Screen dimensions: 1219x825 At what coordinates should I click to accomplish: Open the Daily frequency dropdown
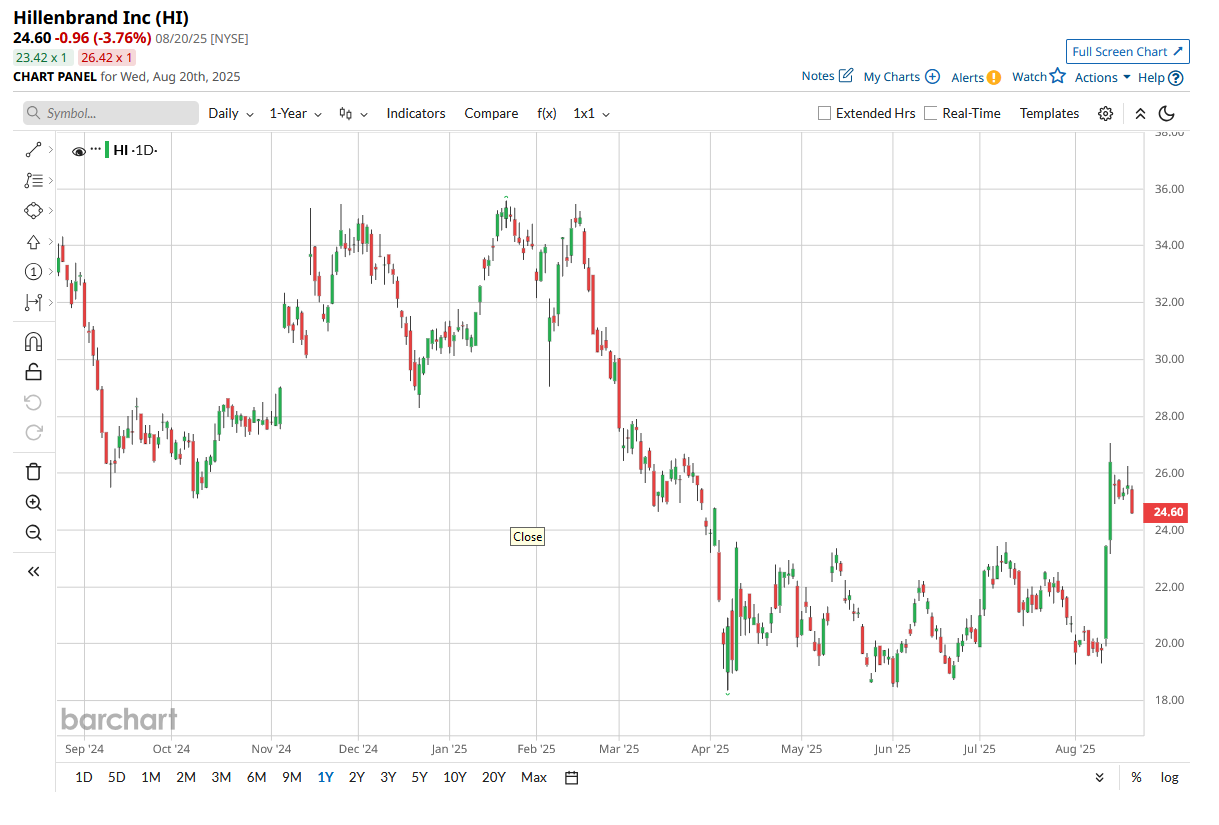point(231,114)
